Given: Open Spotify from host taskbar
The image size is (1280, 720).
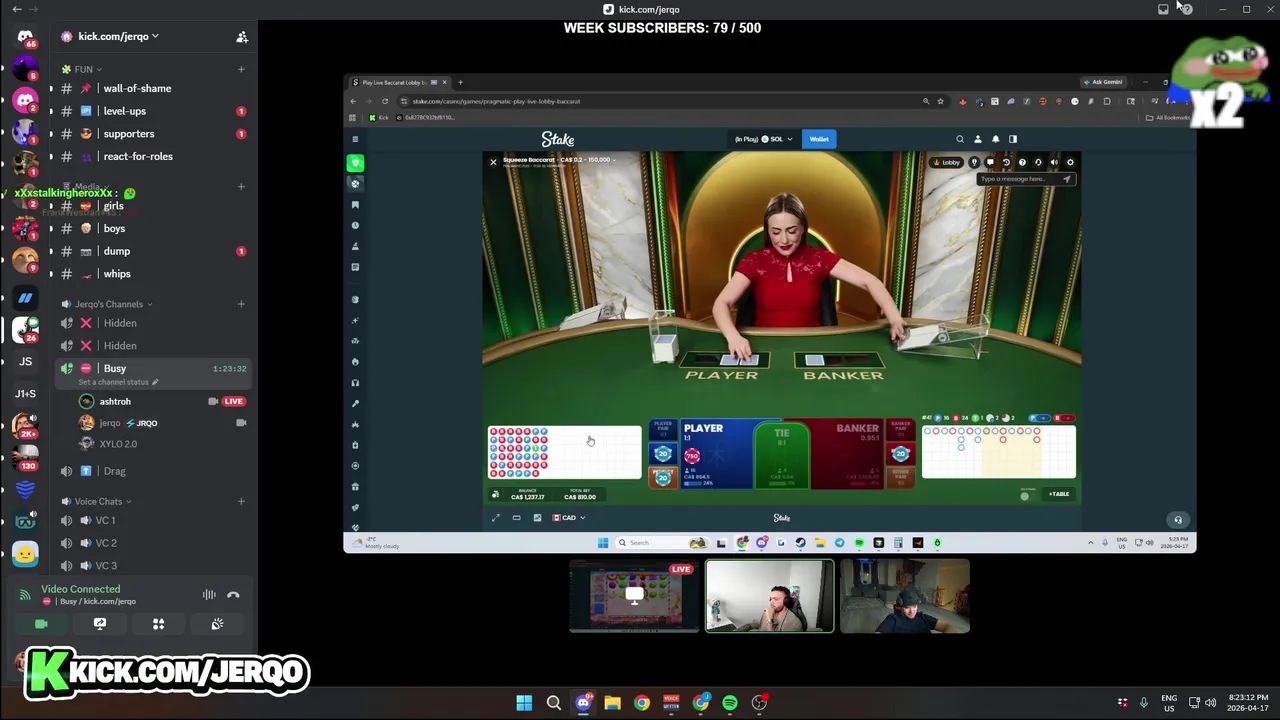Looking at the screenshot, I should click(730, 703).
